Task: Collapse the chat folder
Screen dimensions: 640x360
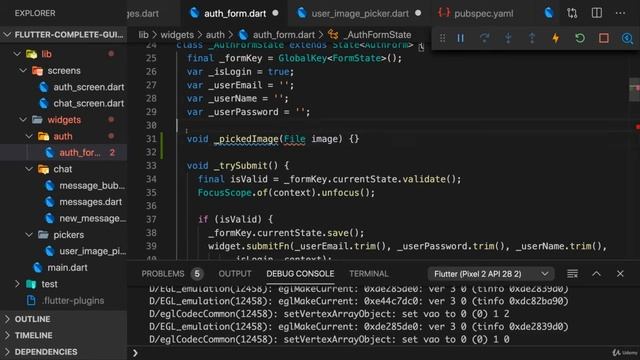Action: [29, 169]
